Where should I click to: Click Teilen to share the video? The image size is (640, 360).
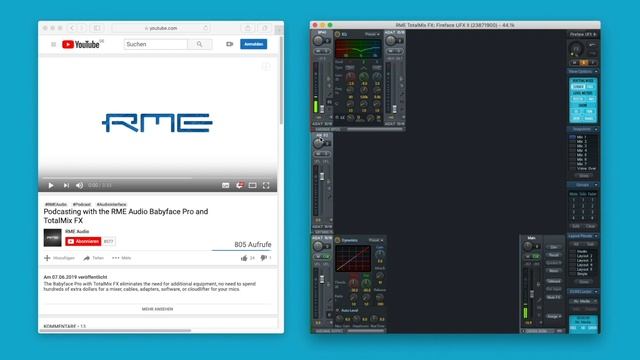tap(94, 258)
